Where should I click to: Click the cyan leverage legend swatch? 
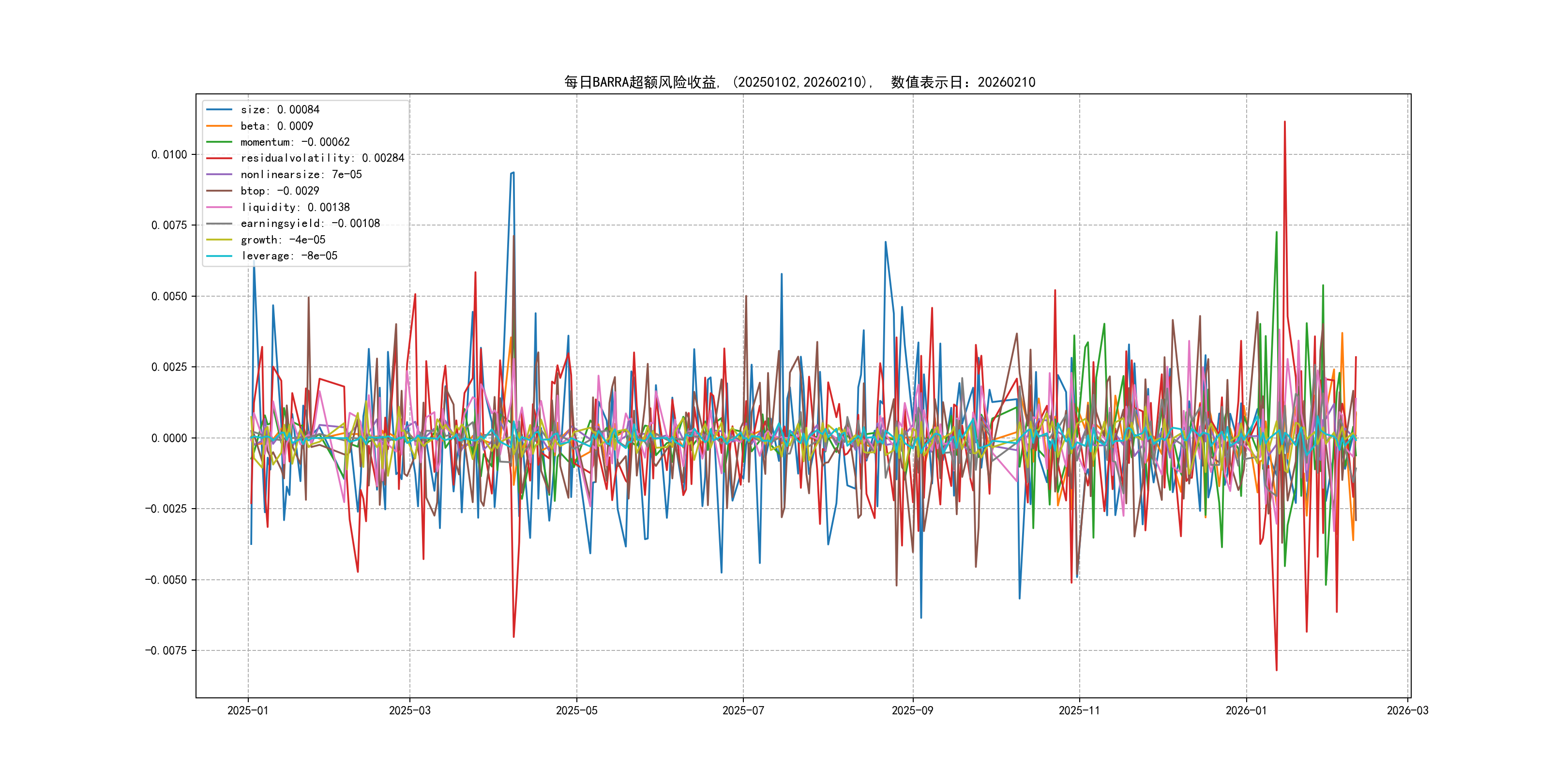[x=219, y=256]
